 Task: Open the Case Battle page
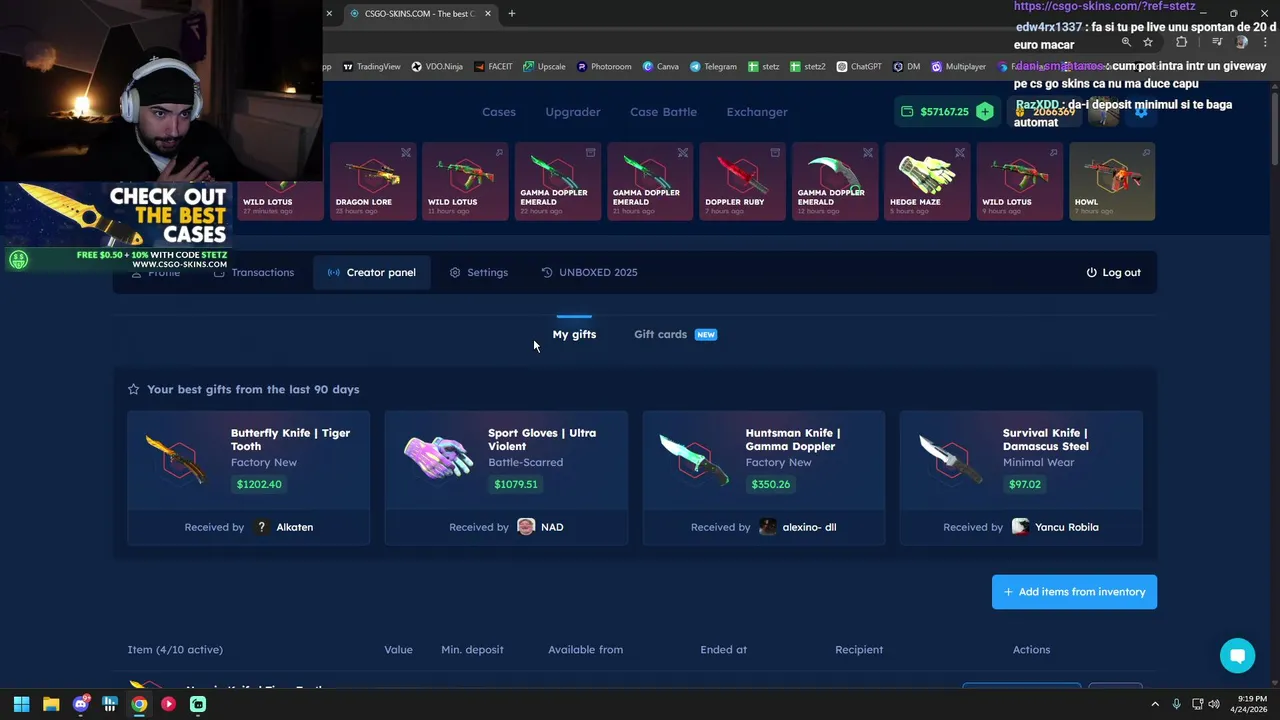pyautogui.click(x=663, y=112)
